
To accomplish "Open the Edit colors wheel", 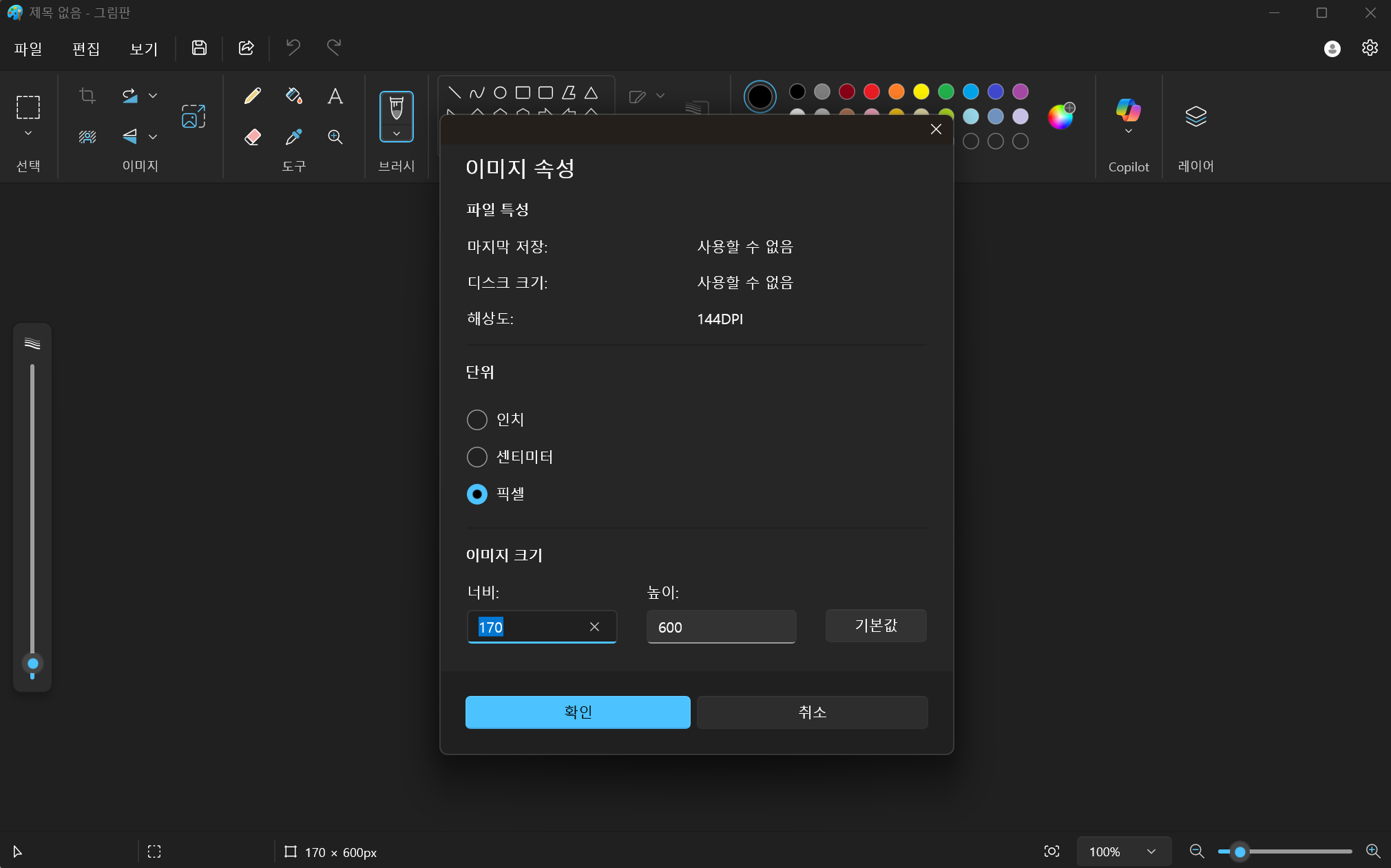I will 1060,116.
